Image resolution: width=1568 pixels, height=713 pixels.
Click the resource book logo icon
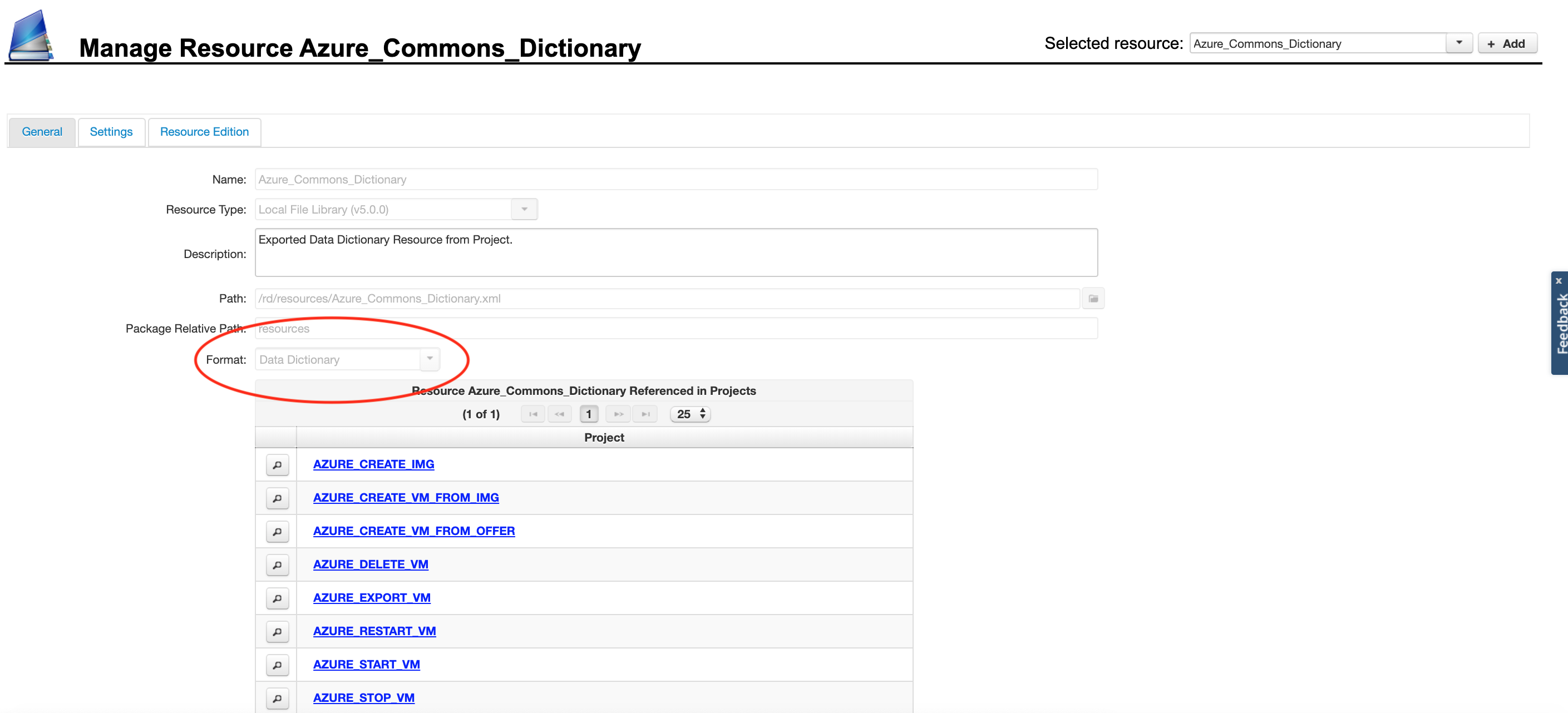pos(31,34)
